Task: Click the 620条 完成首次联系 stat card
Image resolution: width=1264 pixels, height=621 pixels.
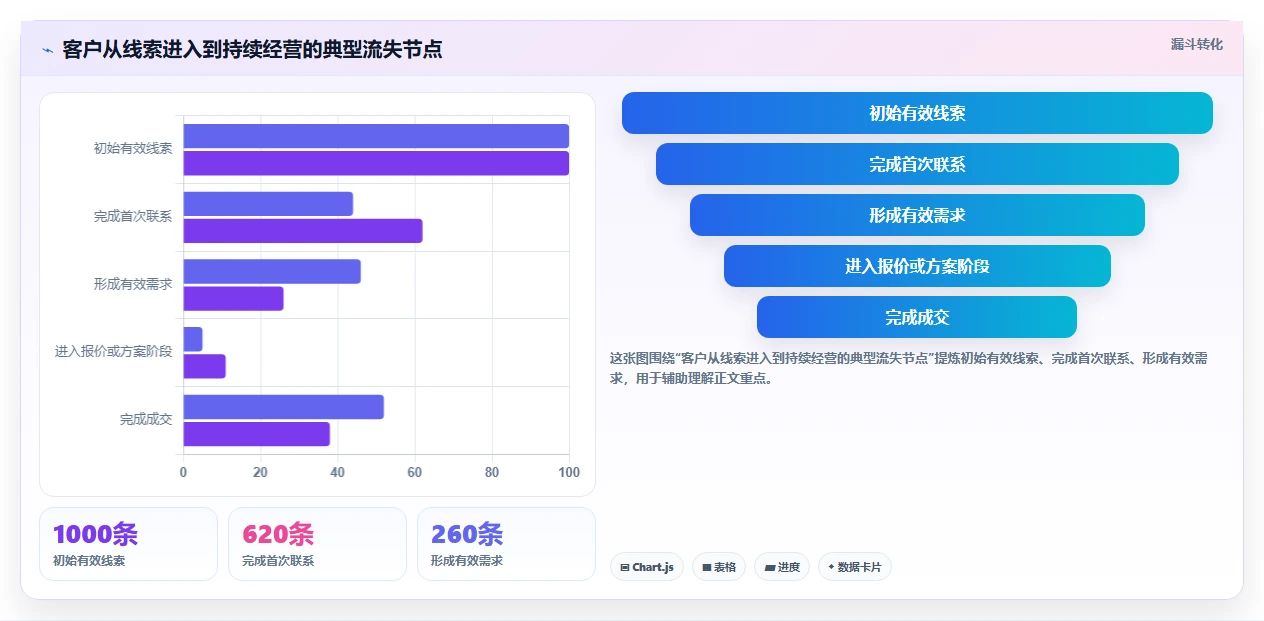Action: pyautogui.click(x=317, y=544)
